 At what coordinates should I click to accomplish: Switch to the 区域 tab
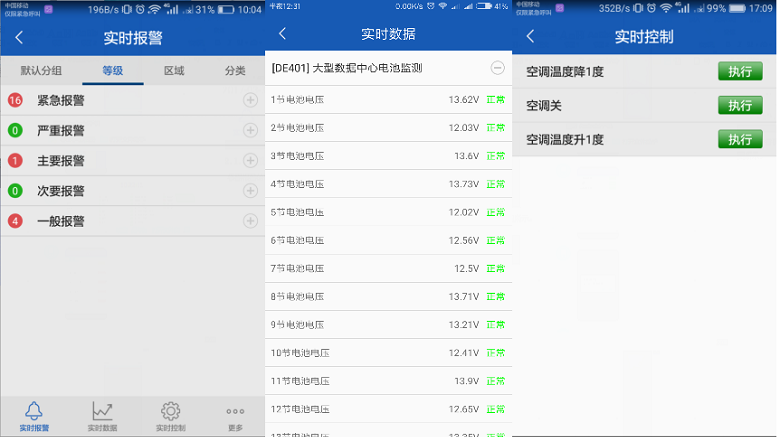coord(174,71)
